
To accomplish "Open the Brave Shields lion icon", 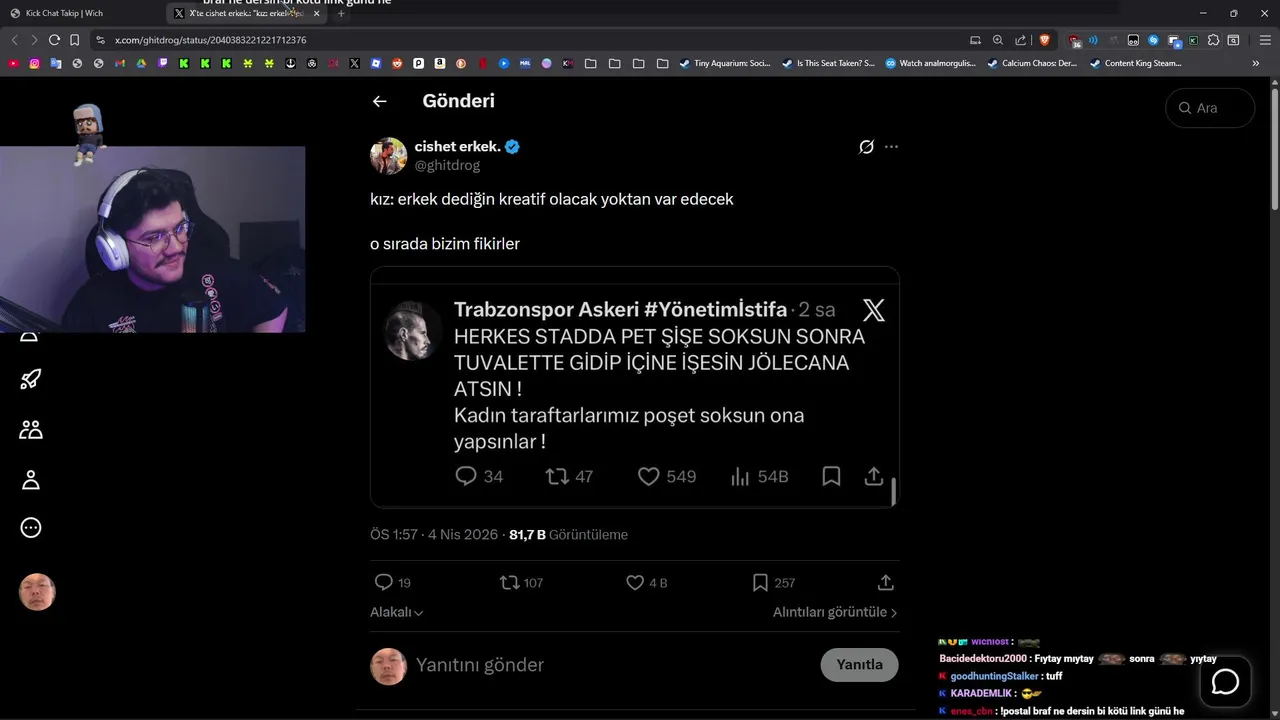I will click(x=1045, y=40).
